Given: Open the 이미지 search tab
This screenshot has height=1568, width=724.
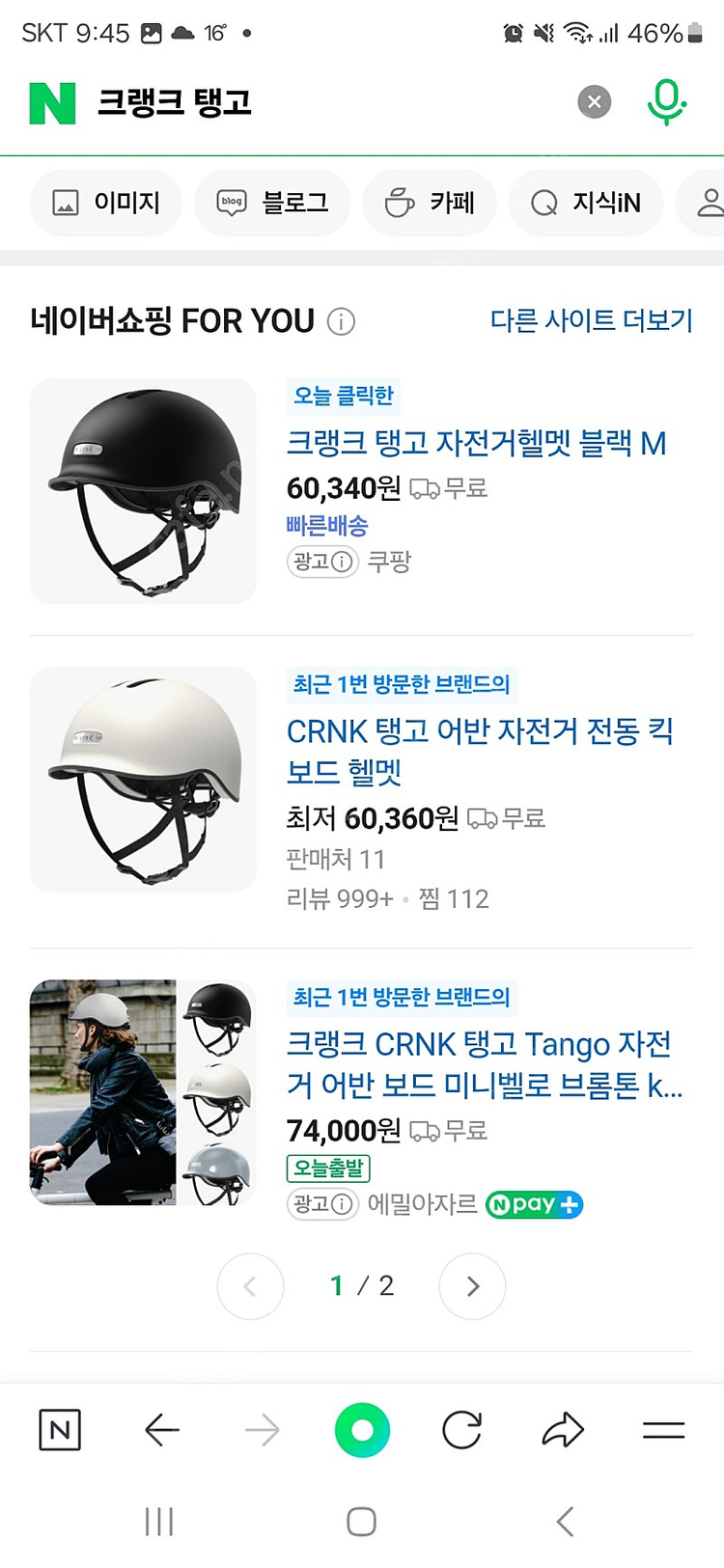Looking at the screenshot, I should (106, 203).
